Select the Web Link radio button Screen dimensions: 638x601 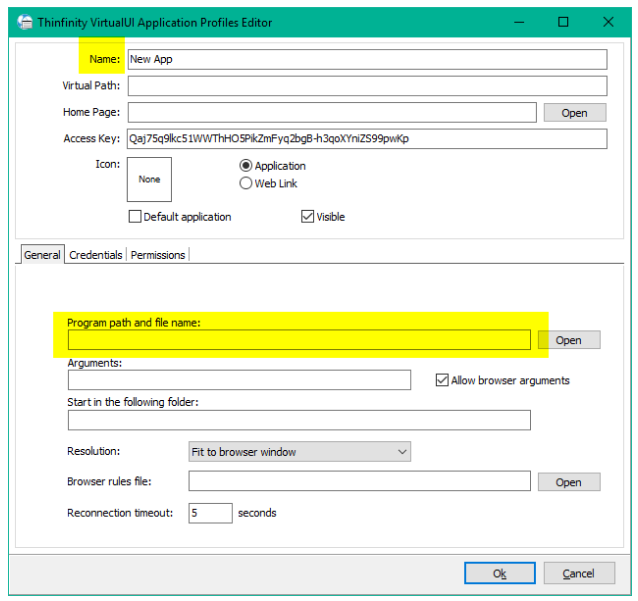[246, 184]
